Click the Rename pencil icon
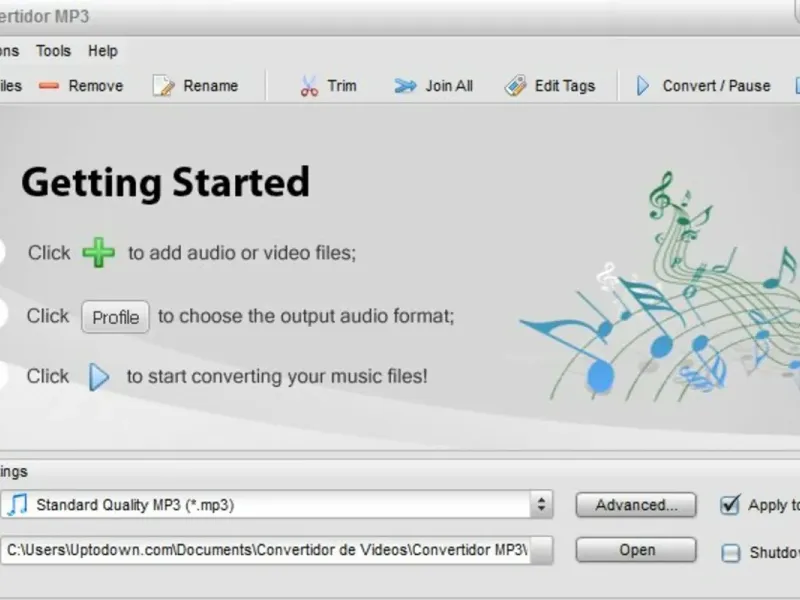 pyautogui.click(x=164, y=86)
